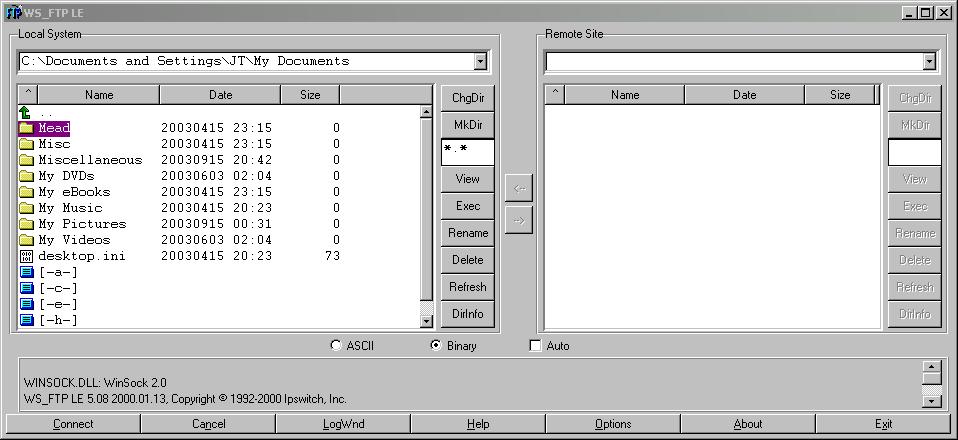Sort local files by Date column
958x440 pixels.
(220, 95)
